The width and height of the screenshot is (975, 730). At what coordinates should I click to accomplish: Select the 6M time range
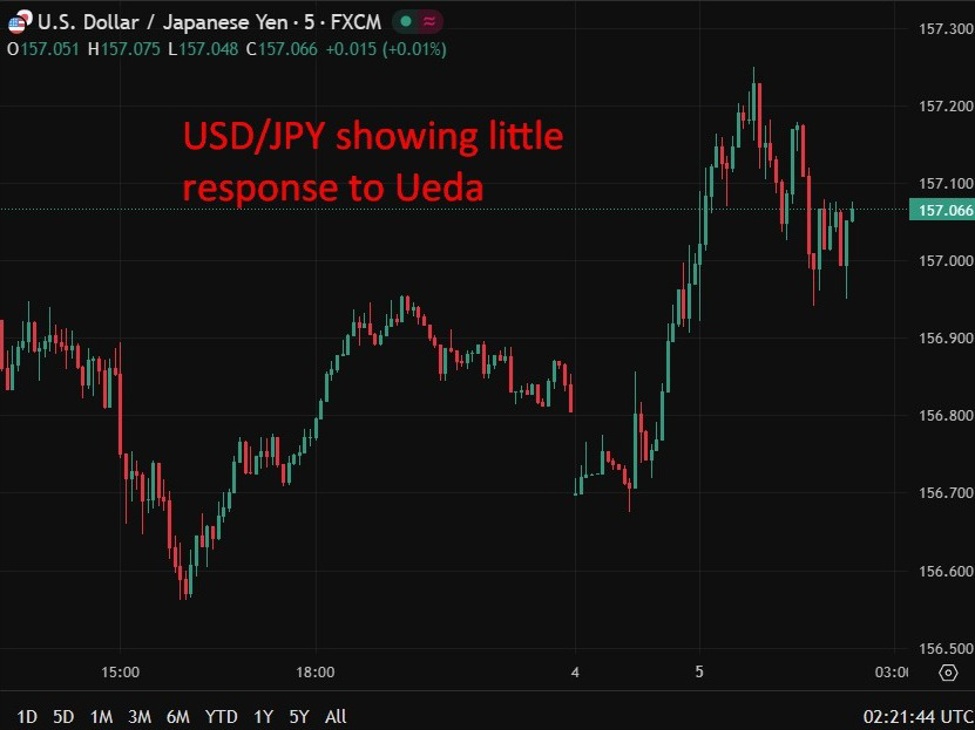coord(179,717)
